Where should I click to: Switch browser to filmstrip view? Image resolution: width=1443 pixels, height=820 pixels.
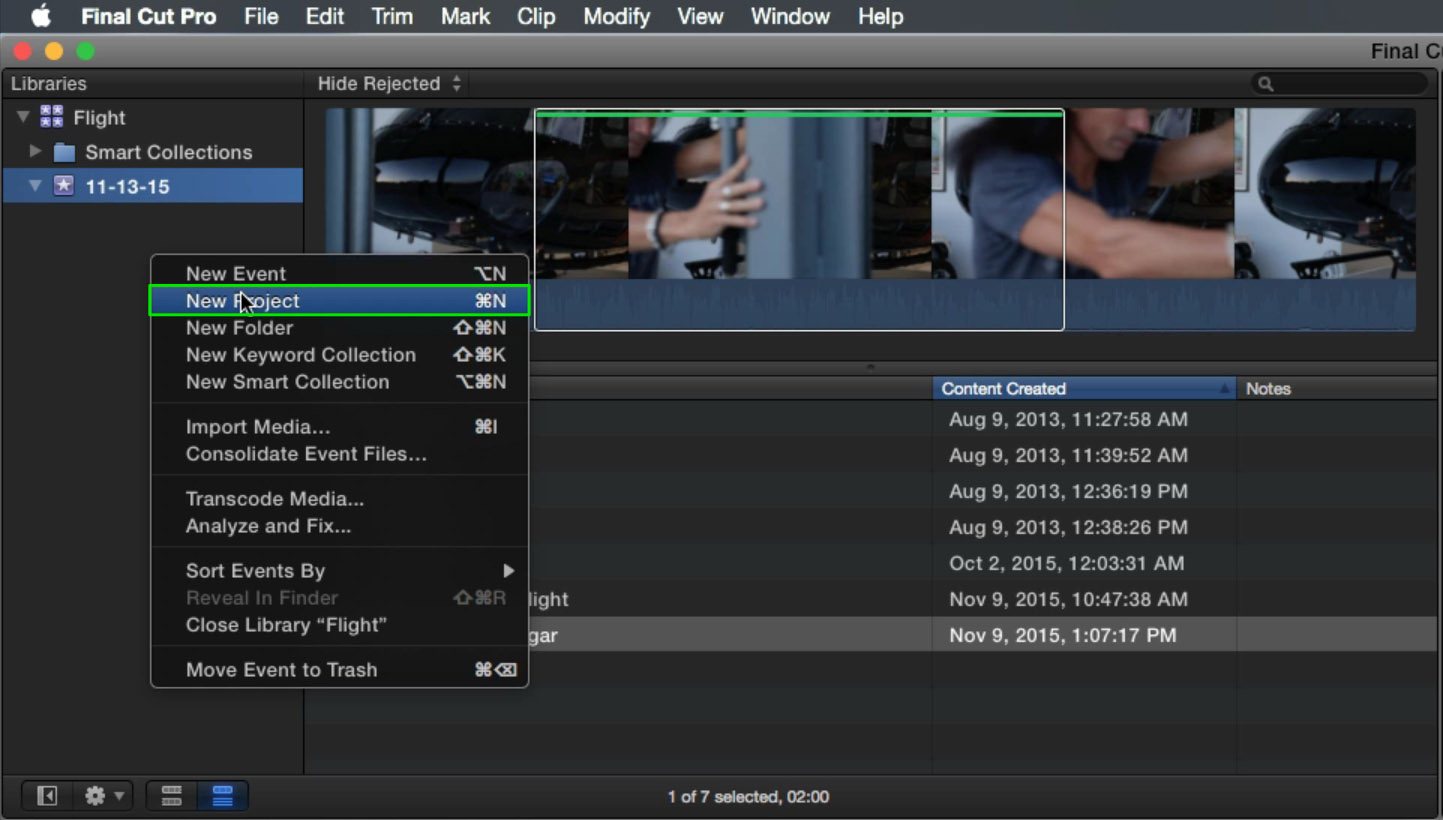(x=172, y=796)
